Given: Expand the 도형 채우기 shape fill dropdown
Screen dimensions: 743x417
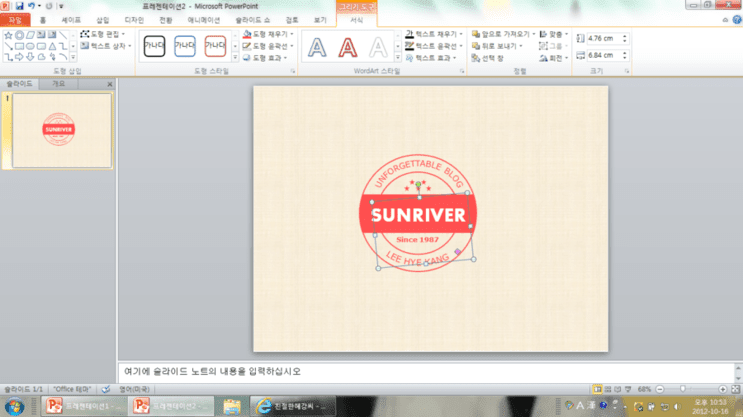Looking at the screenshot, I should click(x=292, y=34).
